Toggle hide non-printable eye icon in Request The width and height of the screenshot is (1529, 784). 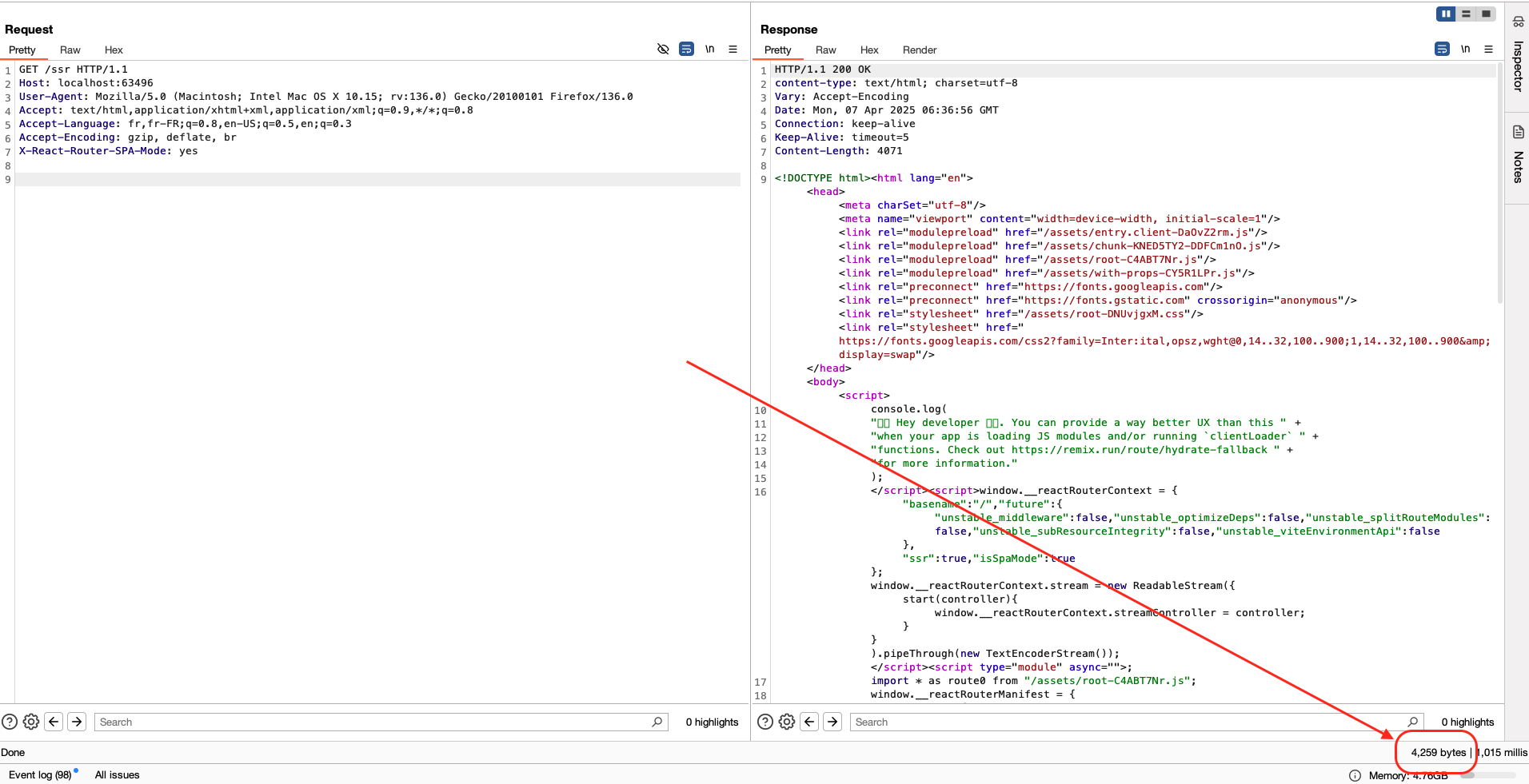pyautogui.click(x=663, y=49)
